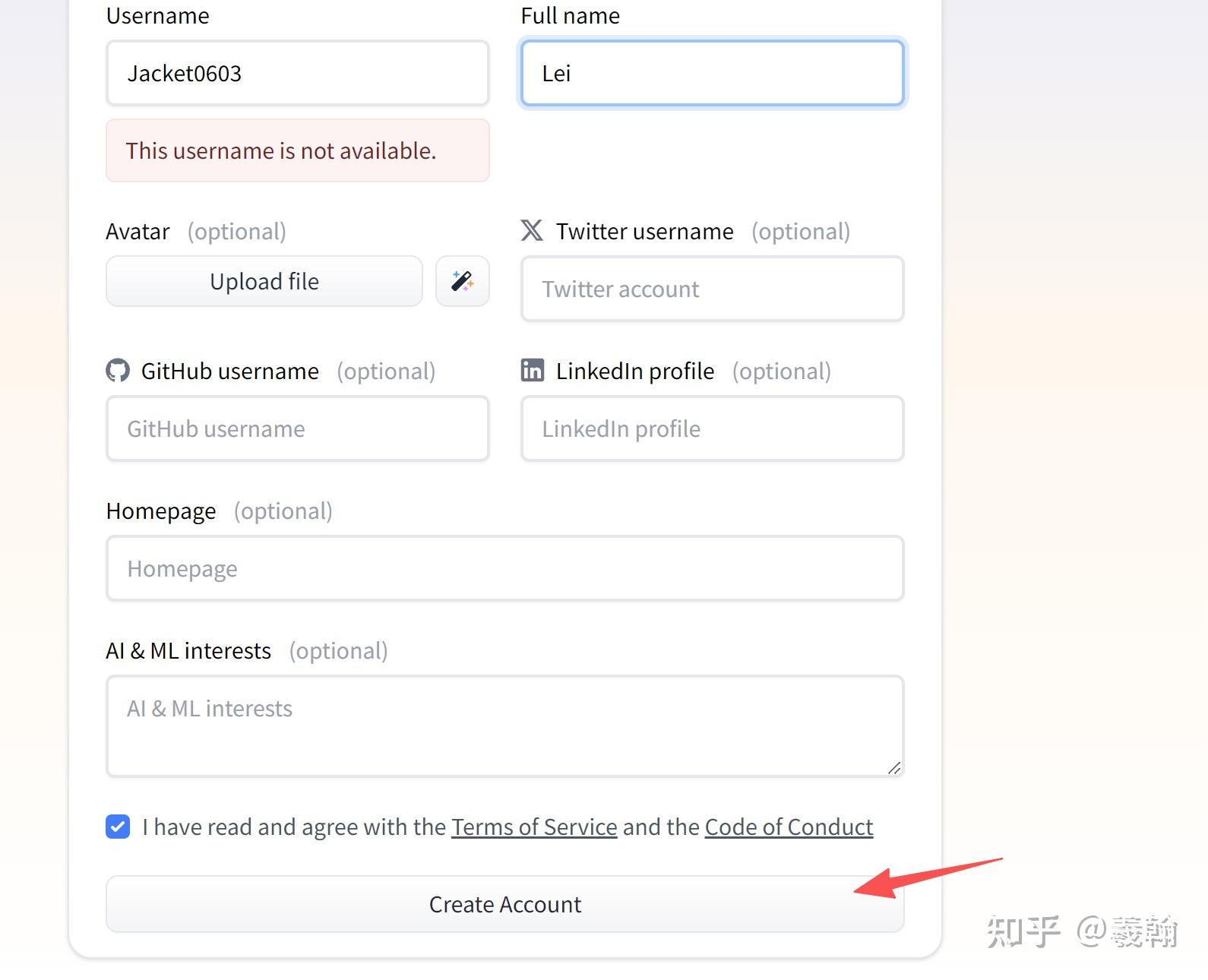Image resolution: width=1208 pixels, height=980 pixels.
Task: Open the Code of Conduct link
Action: tap(789, 827)
